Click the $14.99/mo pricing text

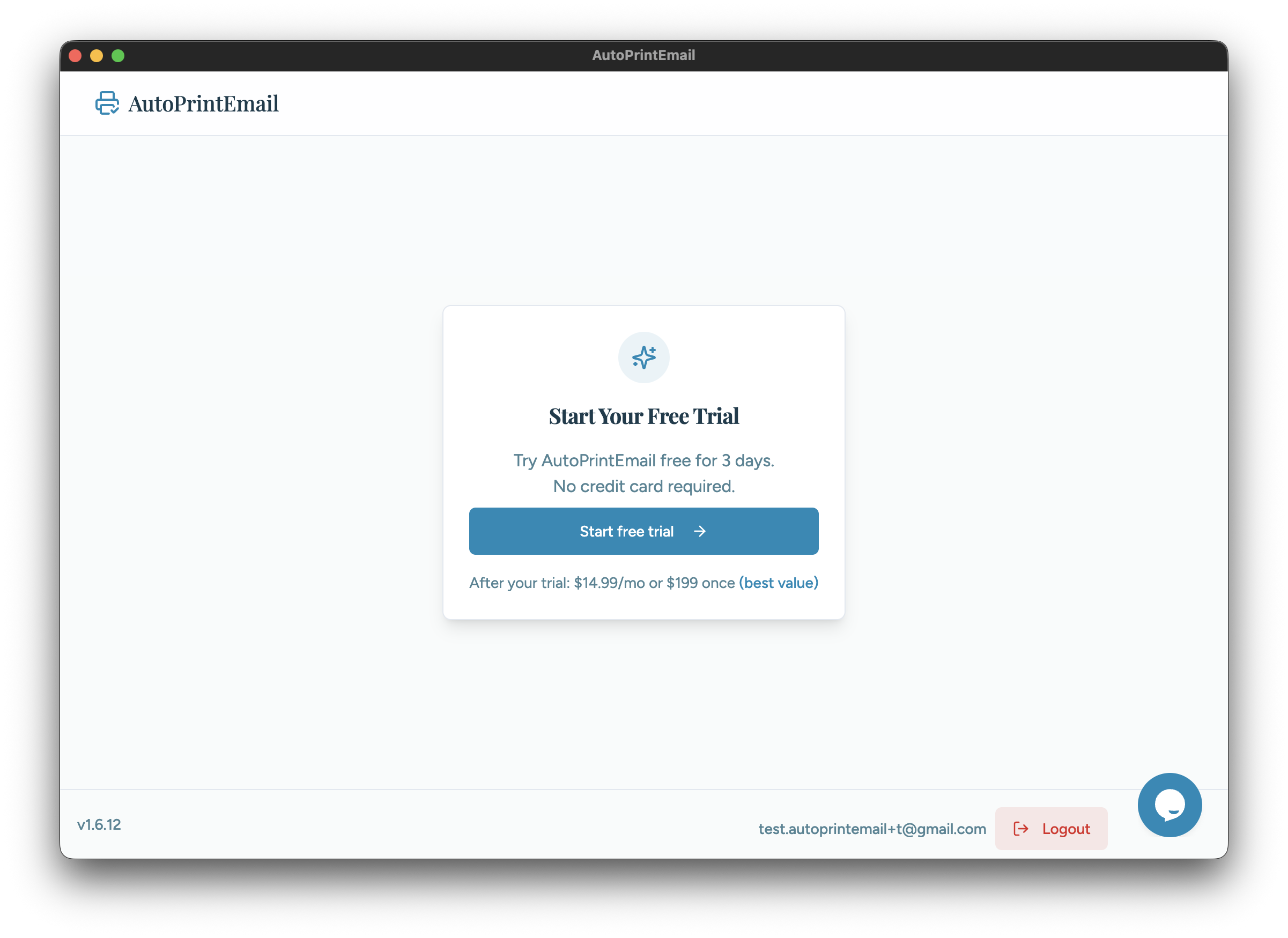(x=609, y=583)
